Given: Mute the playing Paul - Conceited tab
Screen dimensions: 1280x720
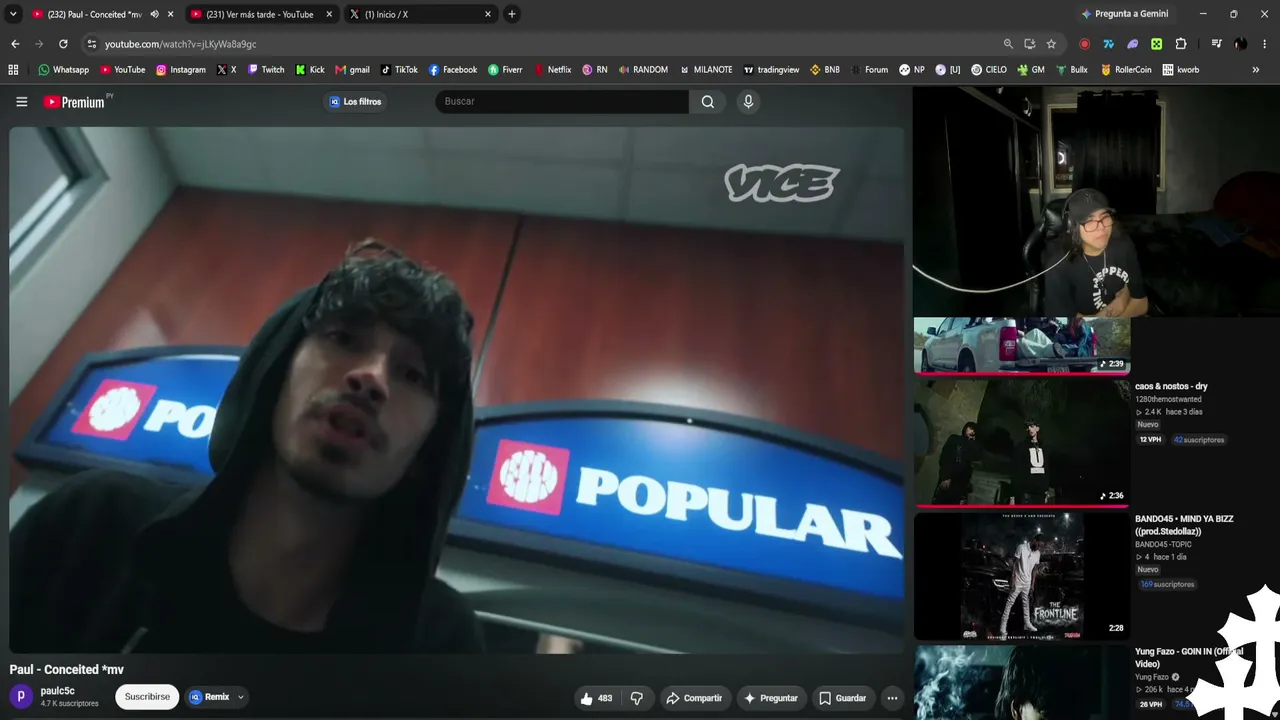Looking at the screenshot, I should (x=154, y=14).
